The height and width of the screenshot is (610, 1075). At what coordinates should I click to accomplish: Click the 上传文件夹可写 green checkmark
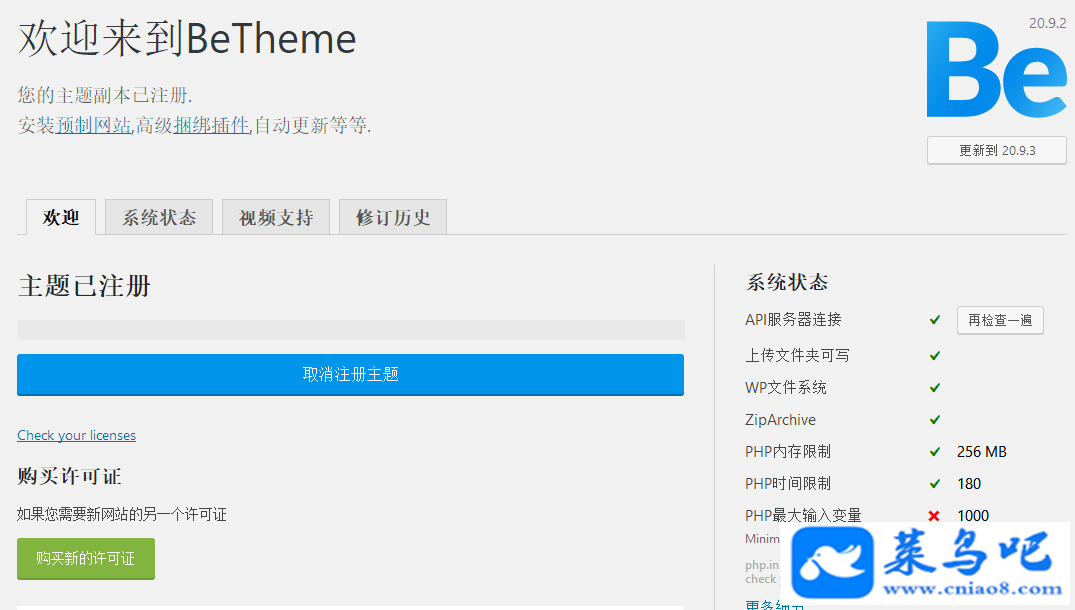[934, 356]
